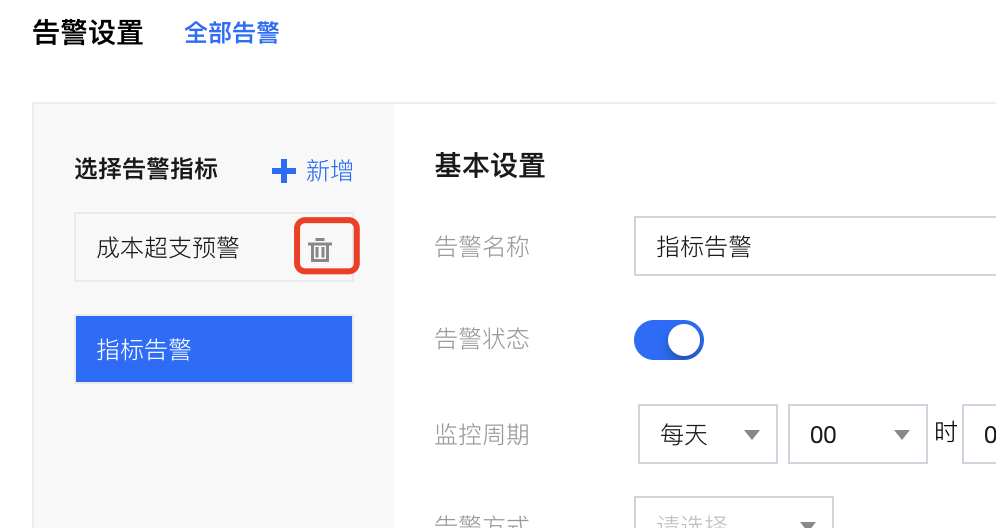Toggle the 告警状态 switch off
This screenshot has width=996, height=528.
coord(669,340)
